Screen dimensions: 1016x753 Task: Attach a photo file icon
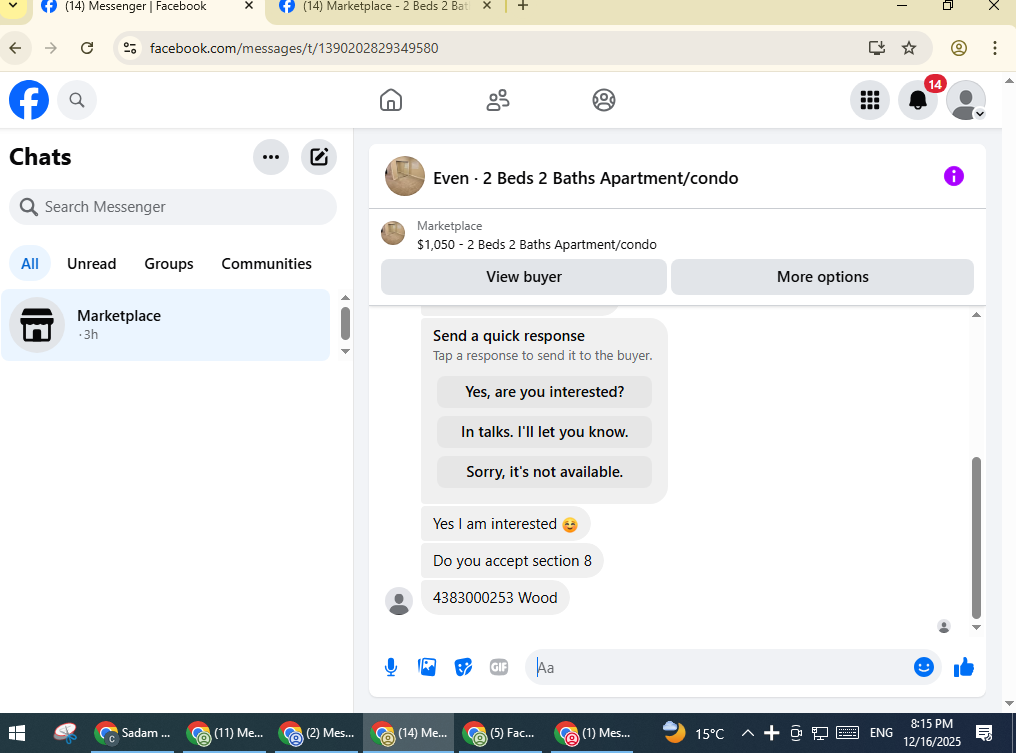tap(427, 667)
